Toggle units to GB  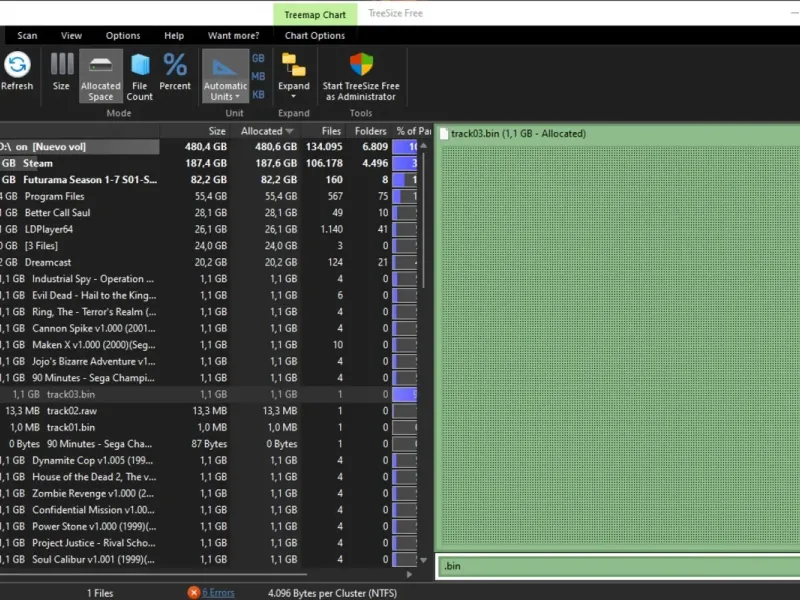click(258, 59)
